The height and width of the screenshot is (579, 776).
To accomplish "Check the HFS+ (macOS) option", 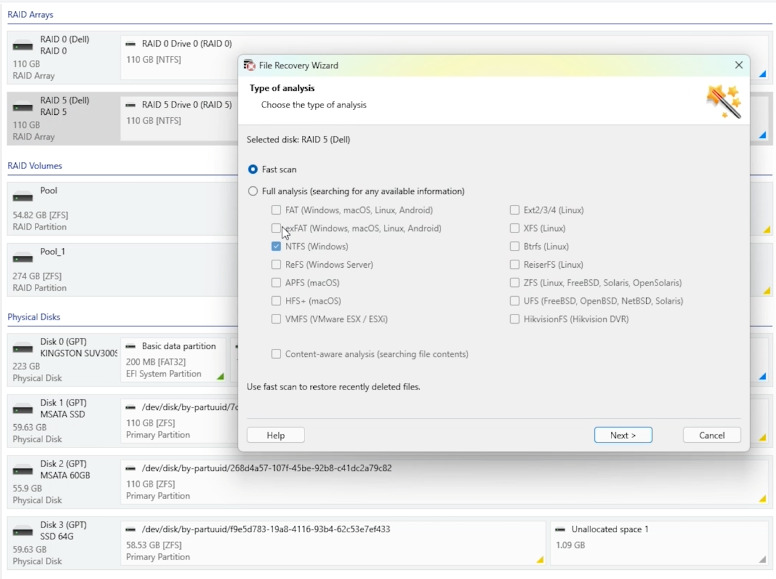I will [x=276, y=301].
